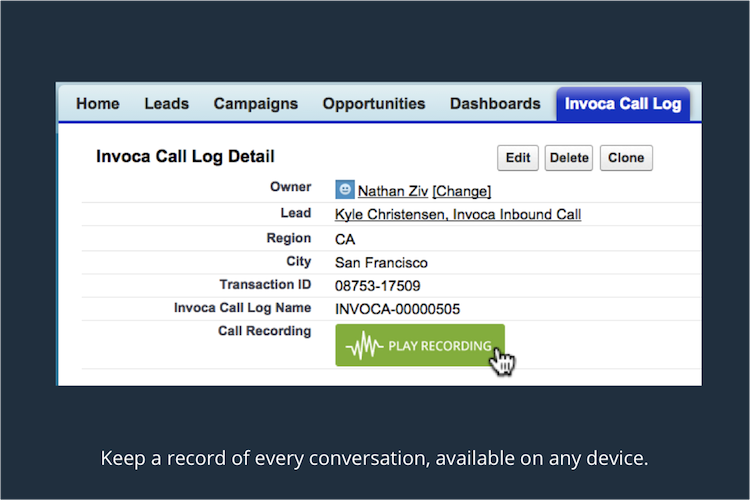750x500 pixels.
Task: Select the Invoca Call Log tab
Action: pyautogui.click(x=622, y=104)
